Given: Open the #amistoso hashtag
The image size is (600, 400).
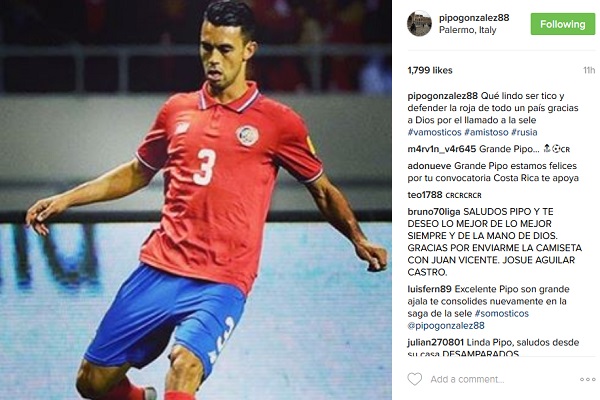Looking at the screenshot, I should (x=486, y=132).
